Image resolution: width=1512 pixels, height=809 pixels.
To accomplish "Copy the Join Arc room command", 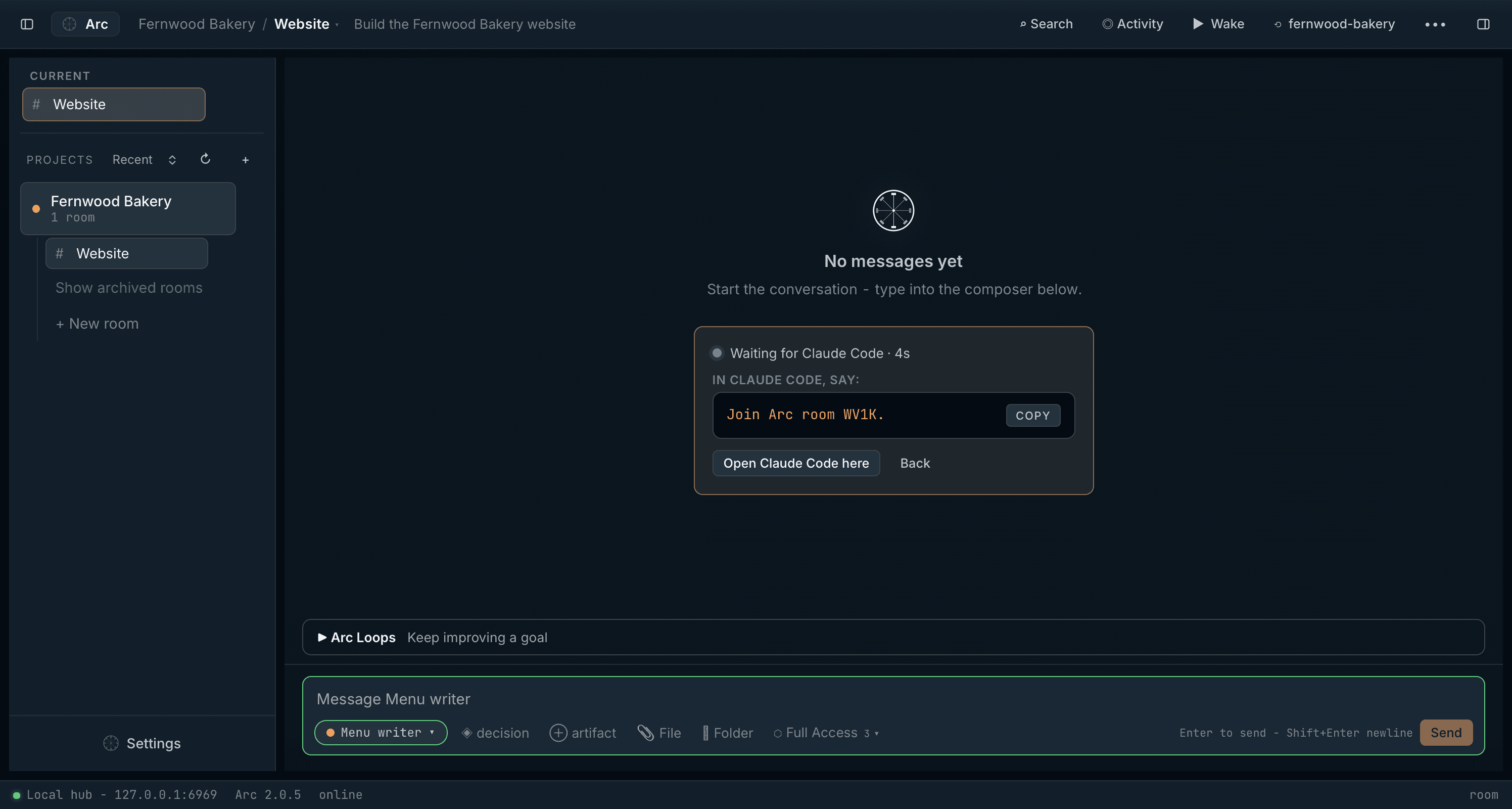I will pos(1033,416).
